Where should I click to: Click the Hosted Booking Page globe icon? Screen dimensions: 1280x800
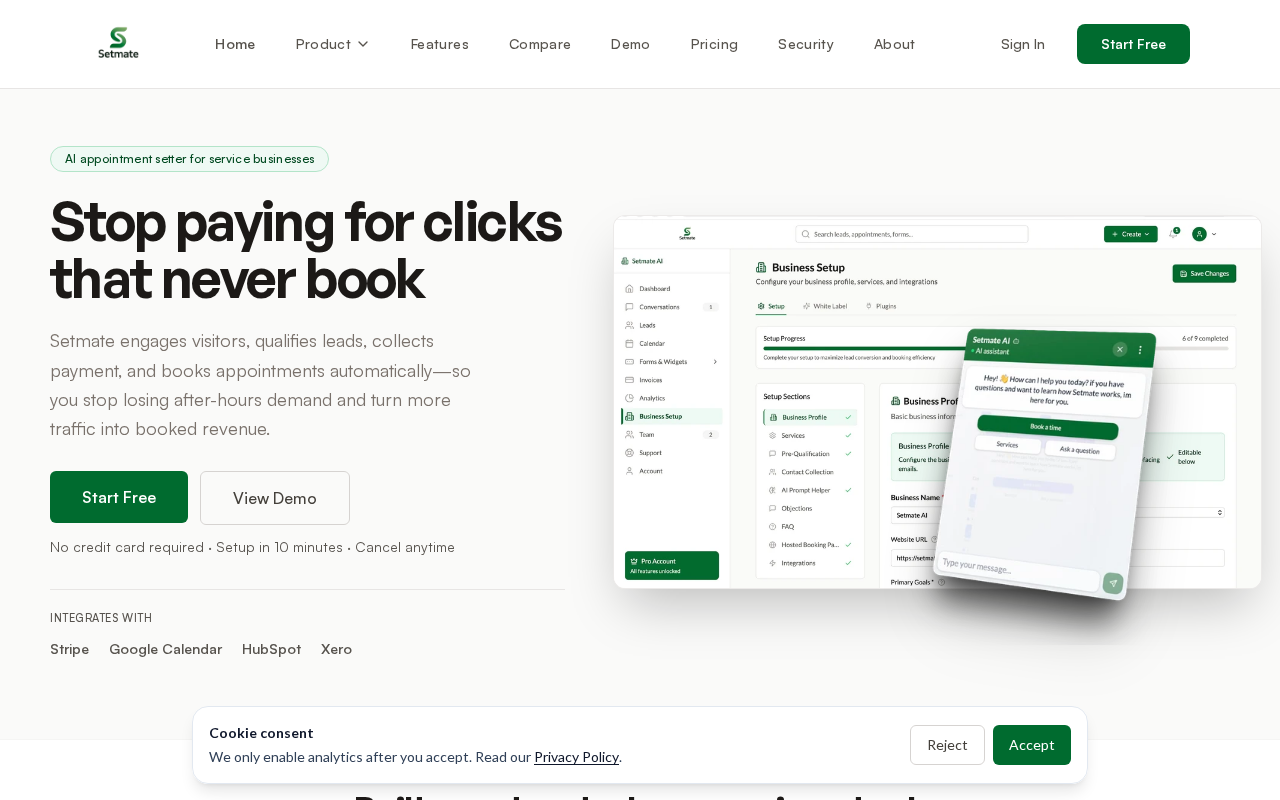click(772, 545)
